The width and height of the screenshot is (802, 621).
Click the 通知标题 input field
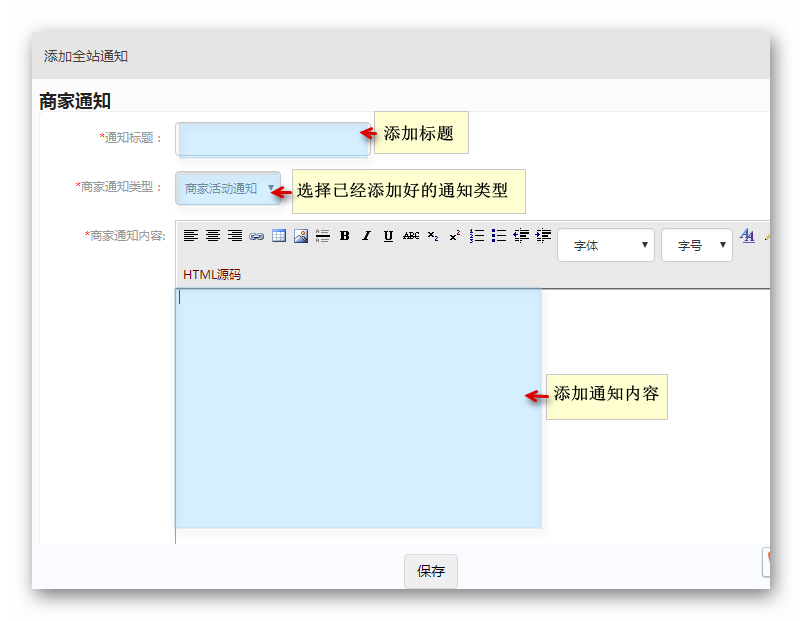[x=273, y=139]
